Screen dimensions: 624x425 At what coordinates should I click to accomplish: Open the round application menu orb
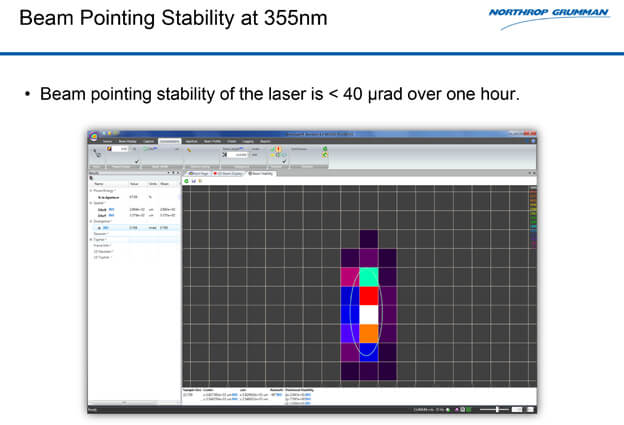pos(93,138)
